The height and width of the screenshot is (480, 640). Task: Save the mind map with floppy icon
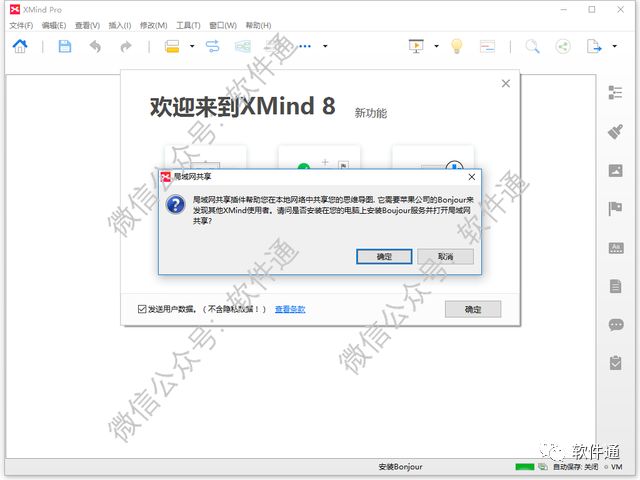pos(64,46)
